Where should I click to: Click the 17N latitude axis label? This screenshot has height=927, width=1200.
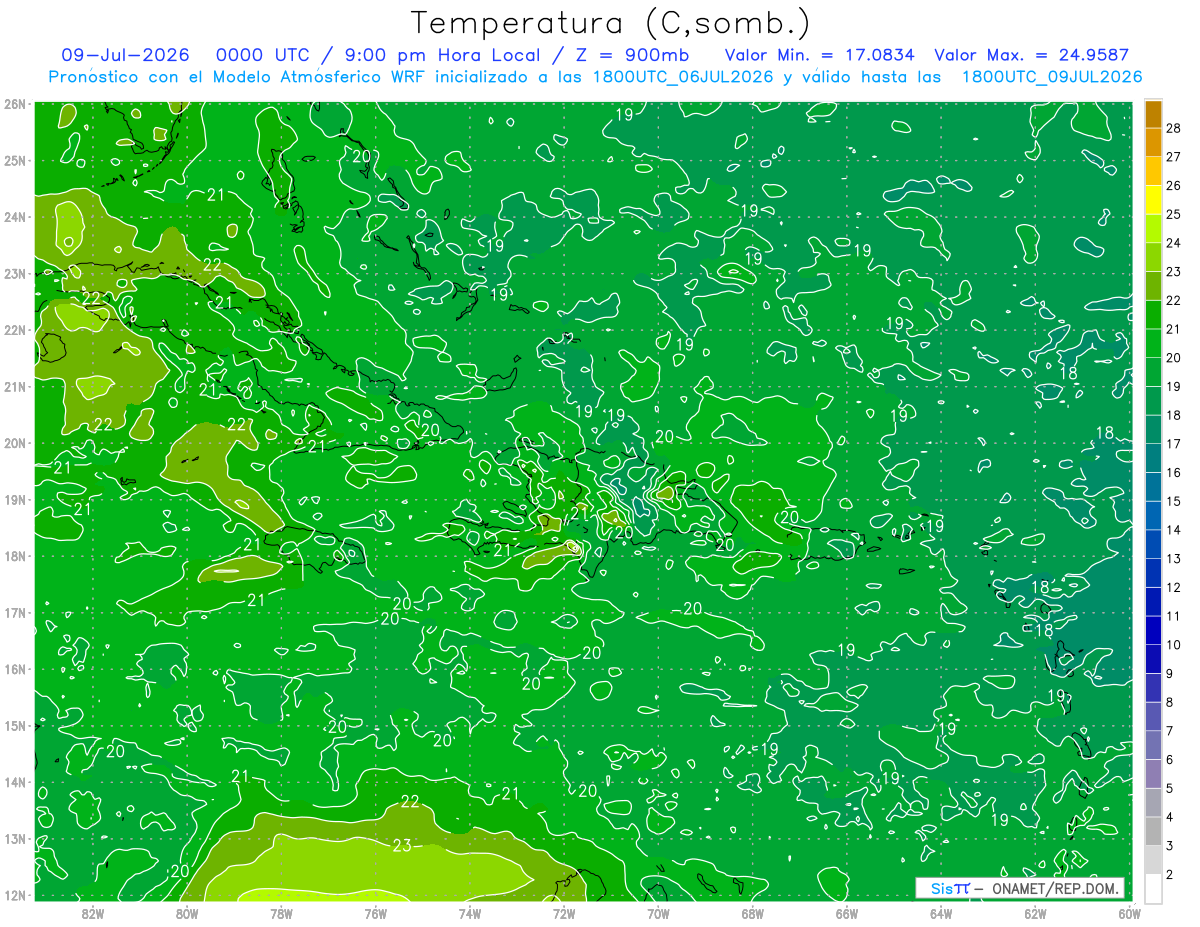pyautogui.click(x=15, y=613)
